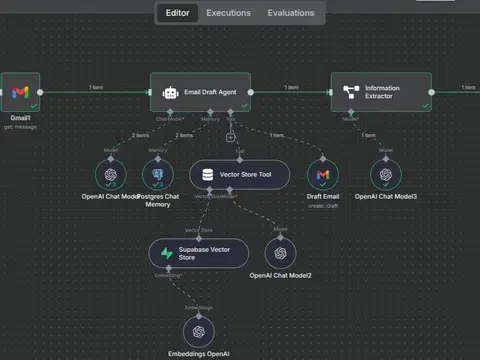
Task: Click the Supabase Vector Store label
Action: coord(204,253)
